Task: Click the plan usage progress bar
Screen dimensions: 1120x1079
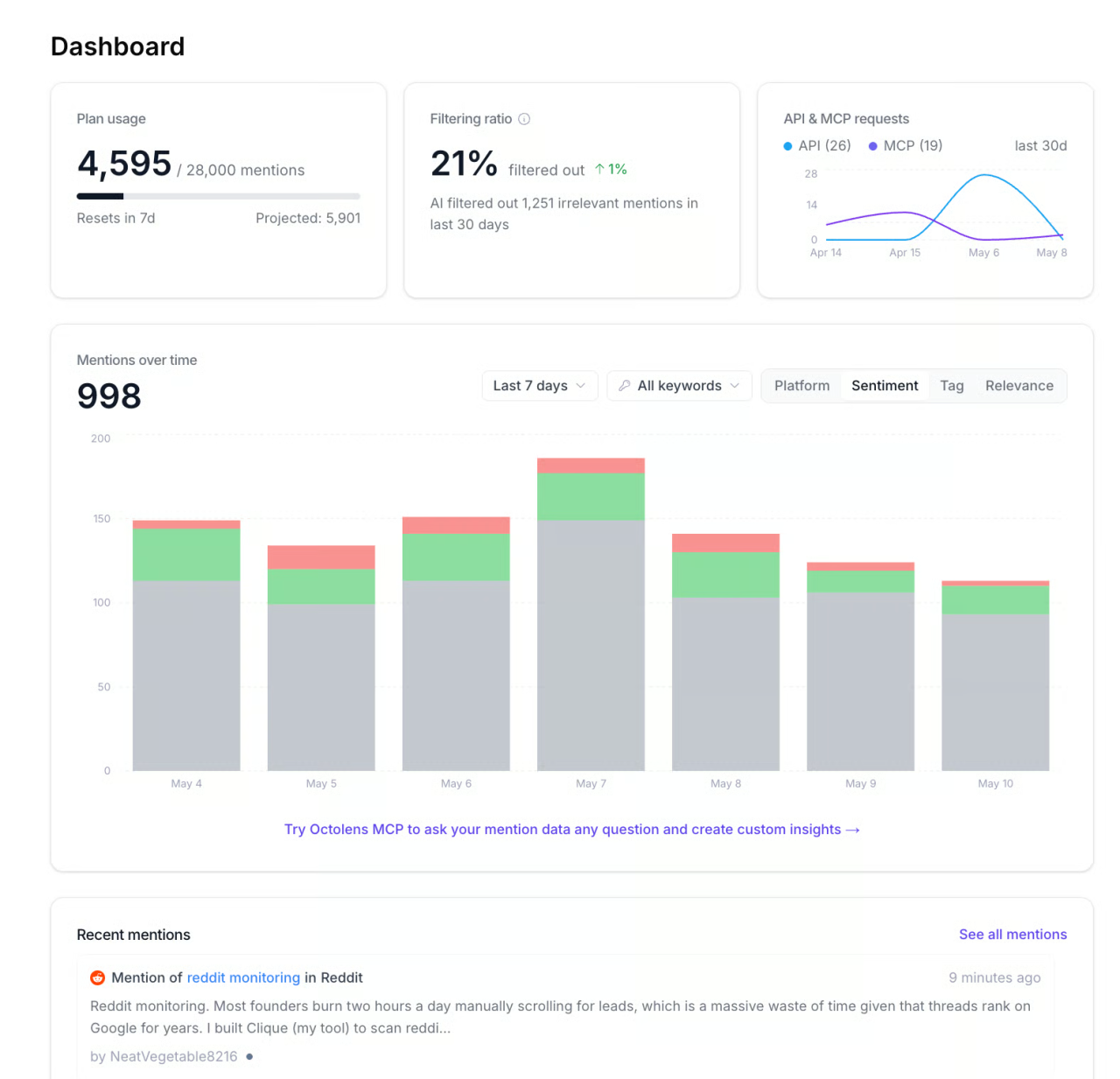Action: (x=219, y=196)
